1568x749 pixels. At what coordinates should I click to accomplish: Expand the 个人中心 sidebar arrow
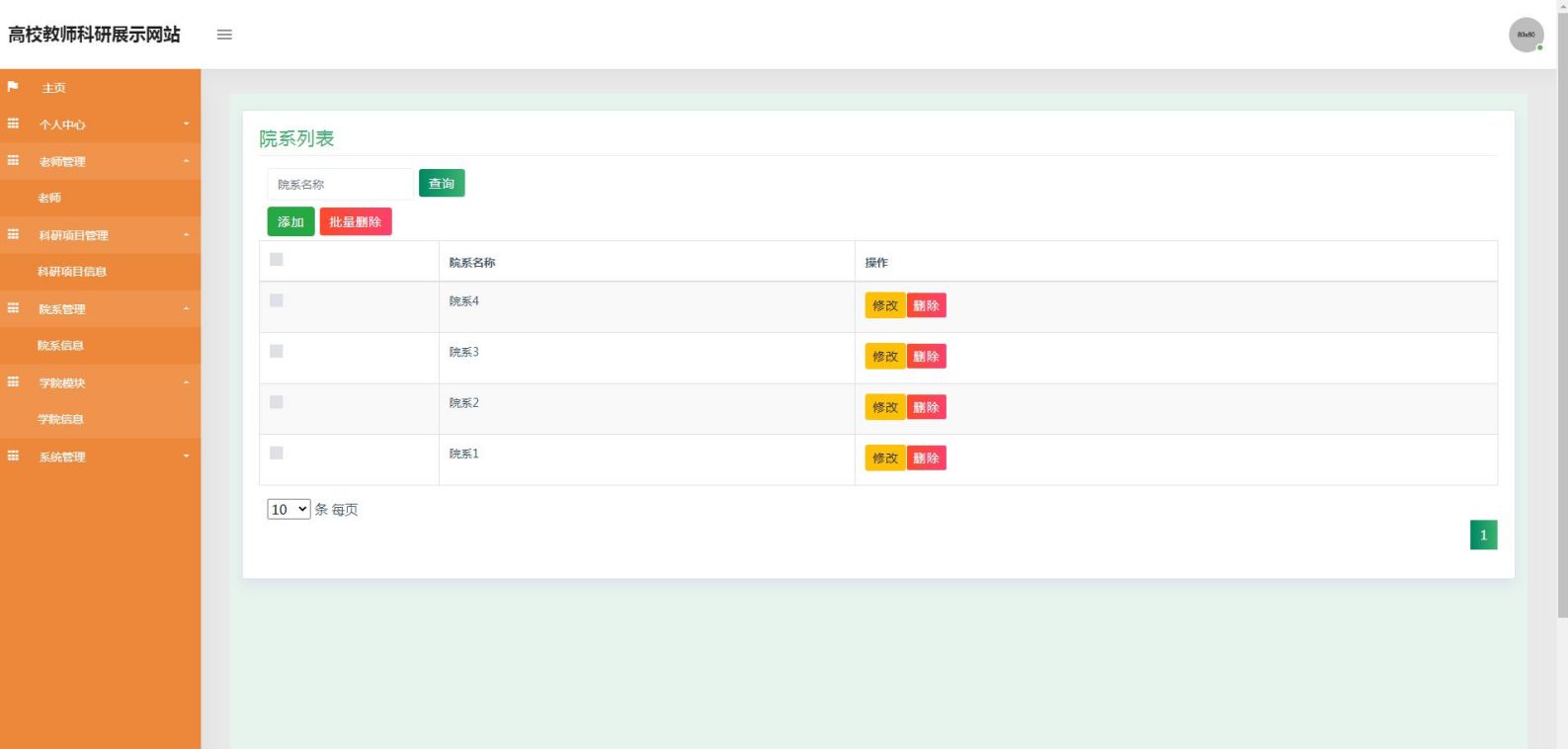click(186, 124)
